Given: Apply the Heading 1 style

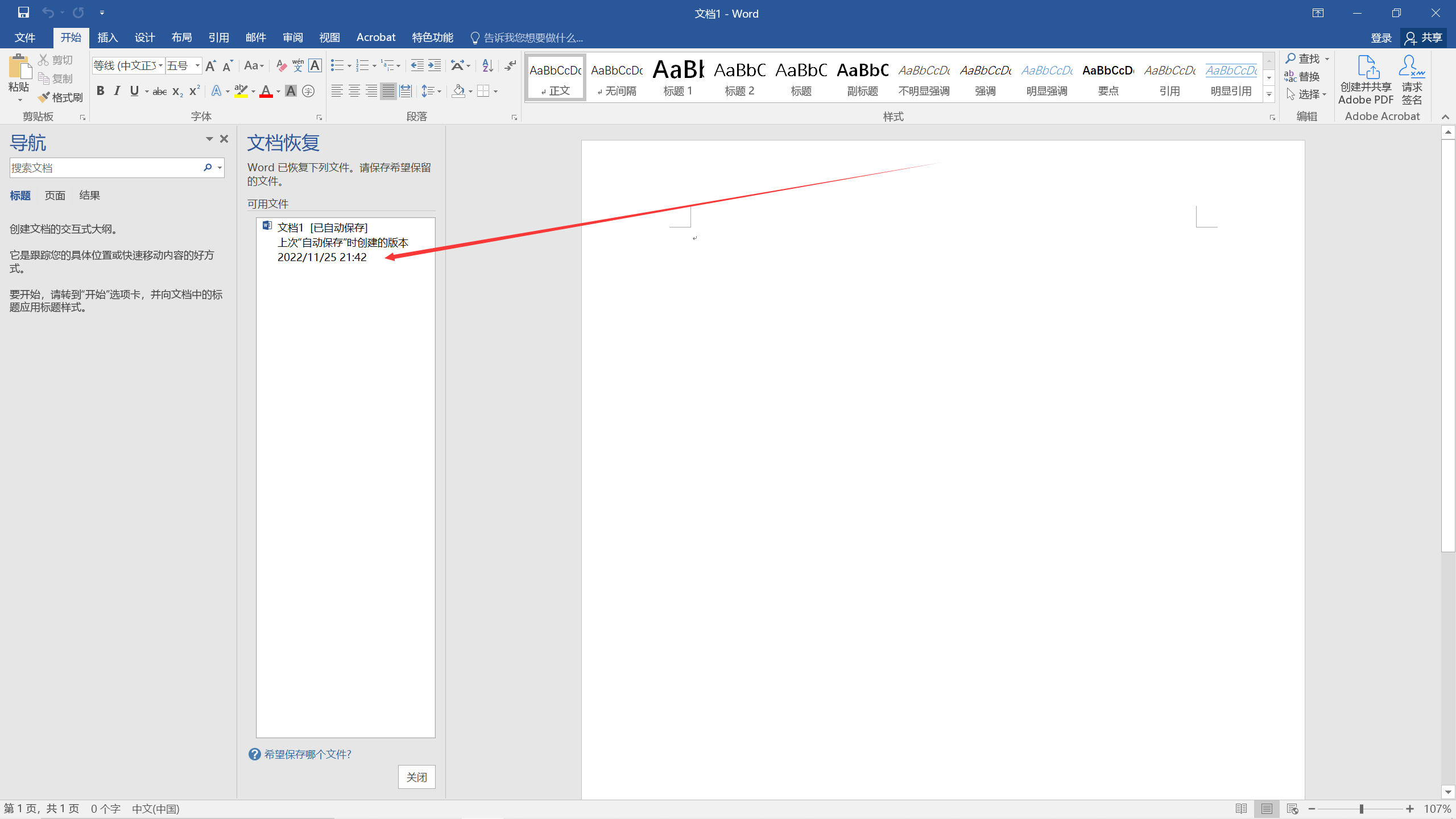Looking at the screenshot, I should pyautogui.click(x=678, y=78).
